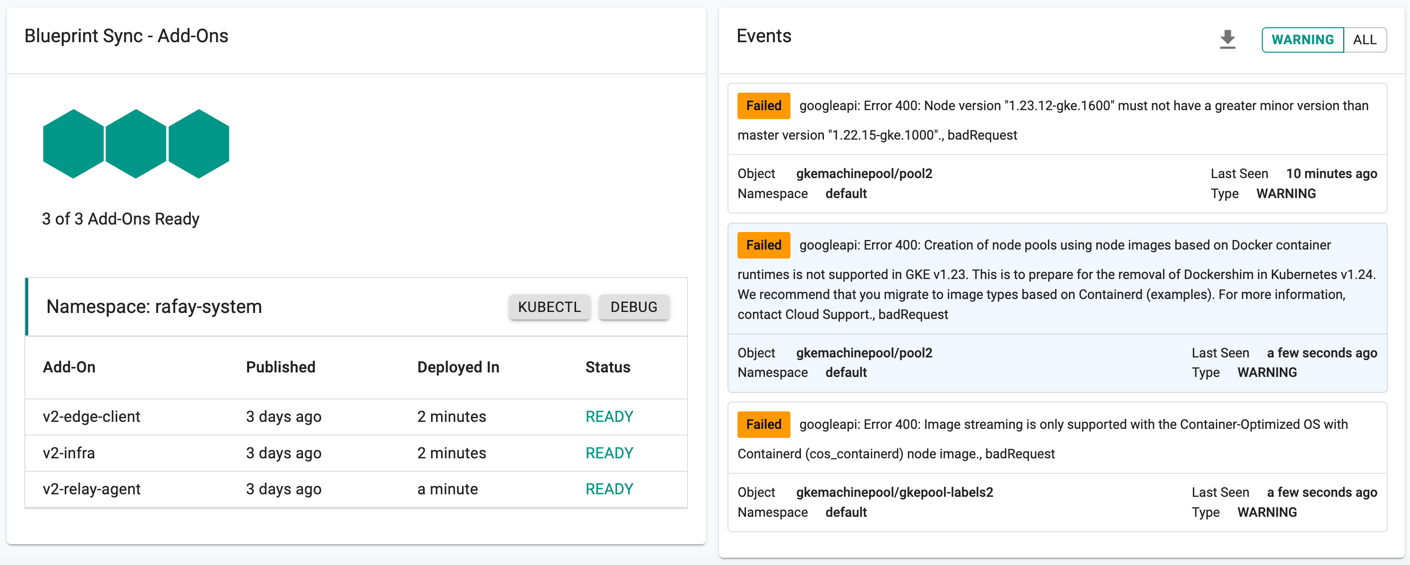Viewport: 1410px width, 565px height.
Task: Click READY status of v2-infra
Action: 609,453
